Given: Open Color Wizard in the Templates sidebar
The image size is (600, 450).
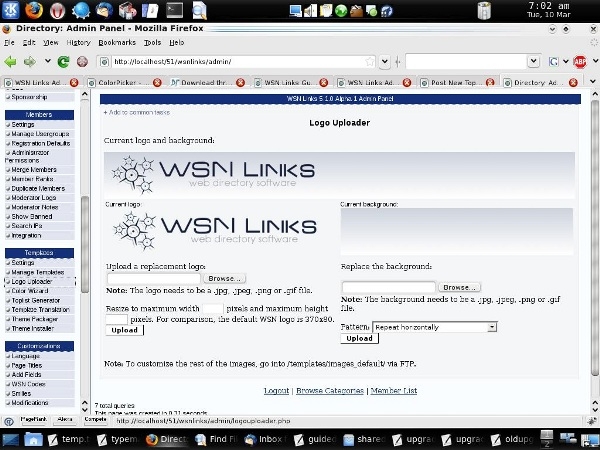Looking at the screenshot, I should (x=29, y=291).
